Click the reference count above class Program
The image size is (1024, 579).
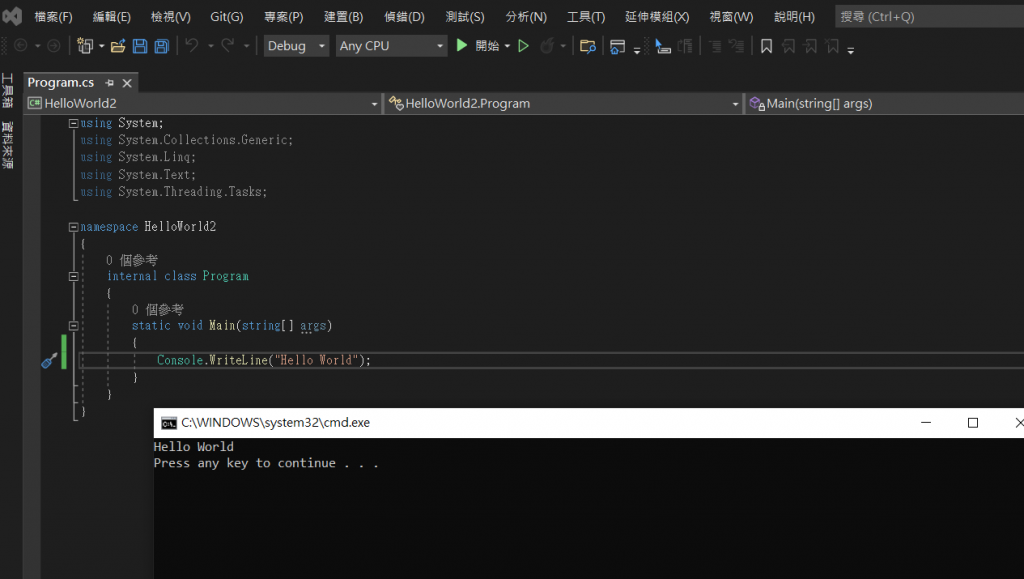coord(132,260)
